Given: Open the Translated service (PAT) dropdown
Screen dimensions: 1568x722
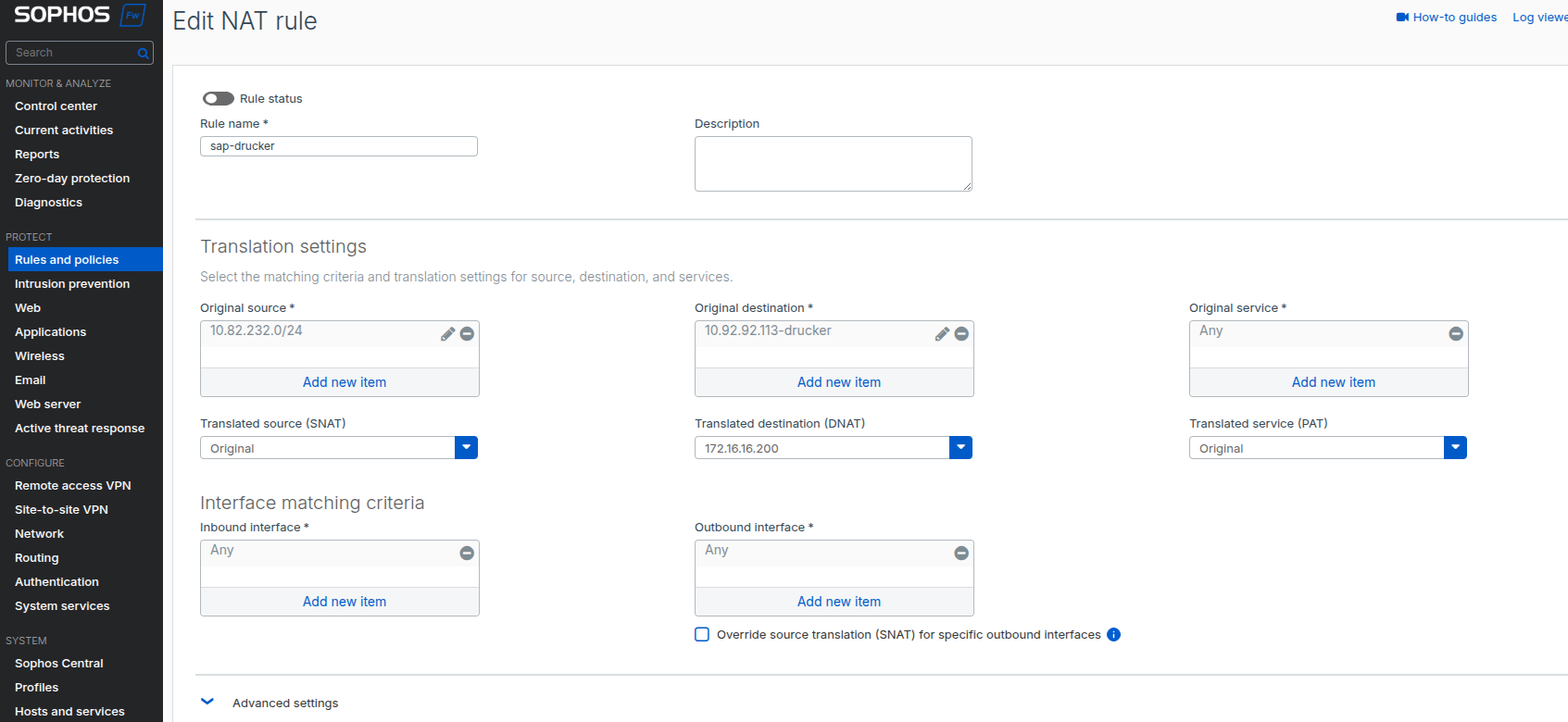Looking at the screenshot, I should [1455, 448].
